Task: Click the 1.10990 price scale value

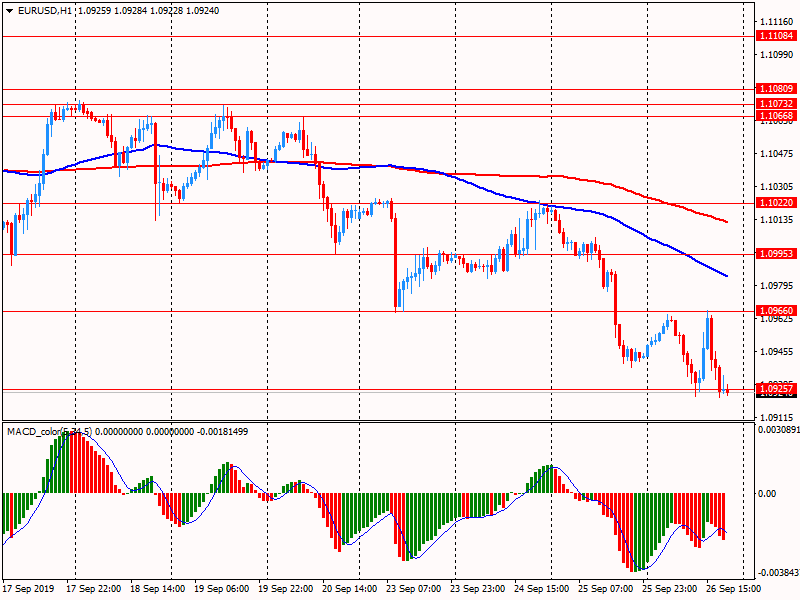Action: 777,55
